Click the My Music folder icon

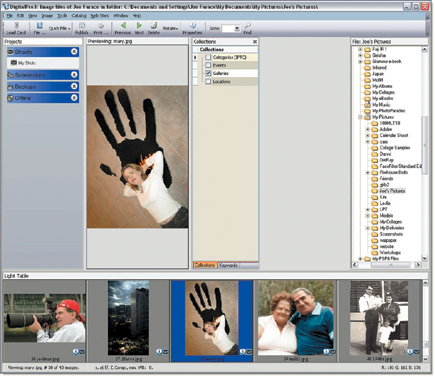pyautogui.click(x=367, y=105)
